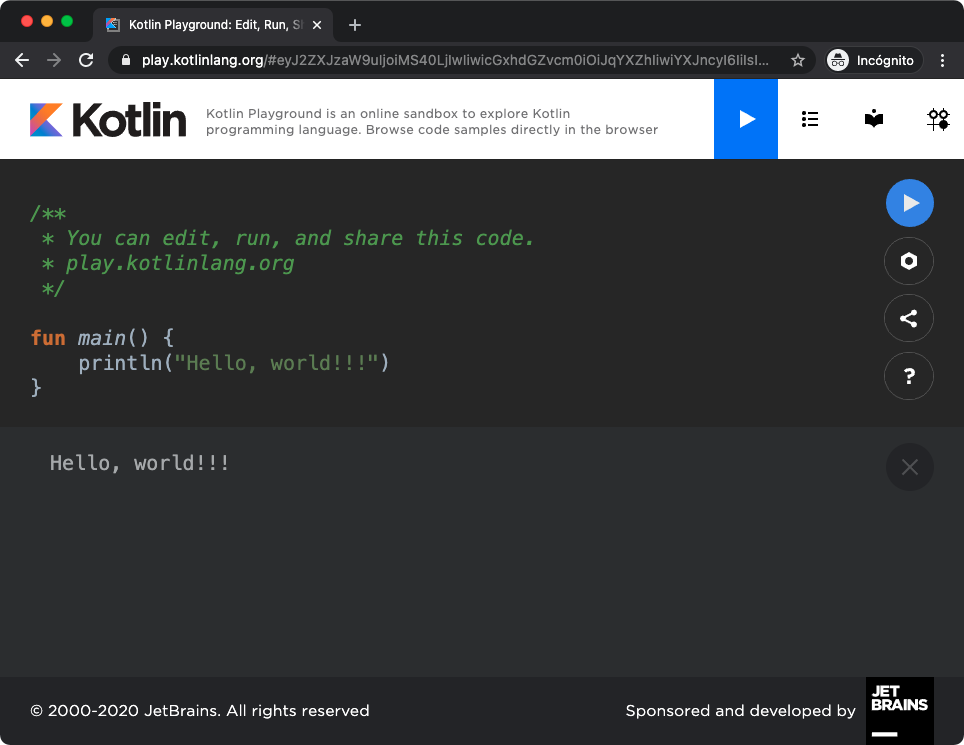Run the program with the circular play button
Screen dimensions: 964x745
click(x=908, y=203)
